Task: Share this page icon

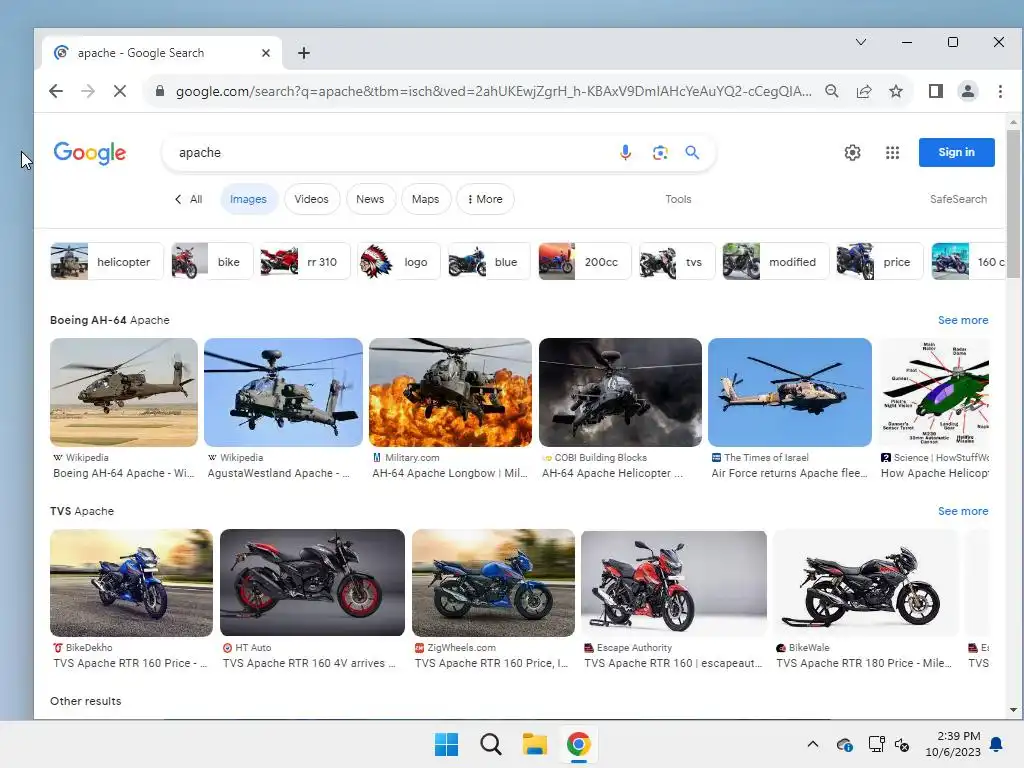Action: pyautogui.click(x=863, y=91)
